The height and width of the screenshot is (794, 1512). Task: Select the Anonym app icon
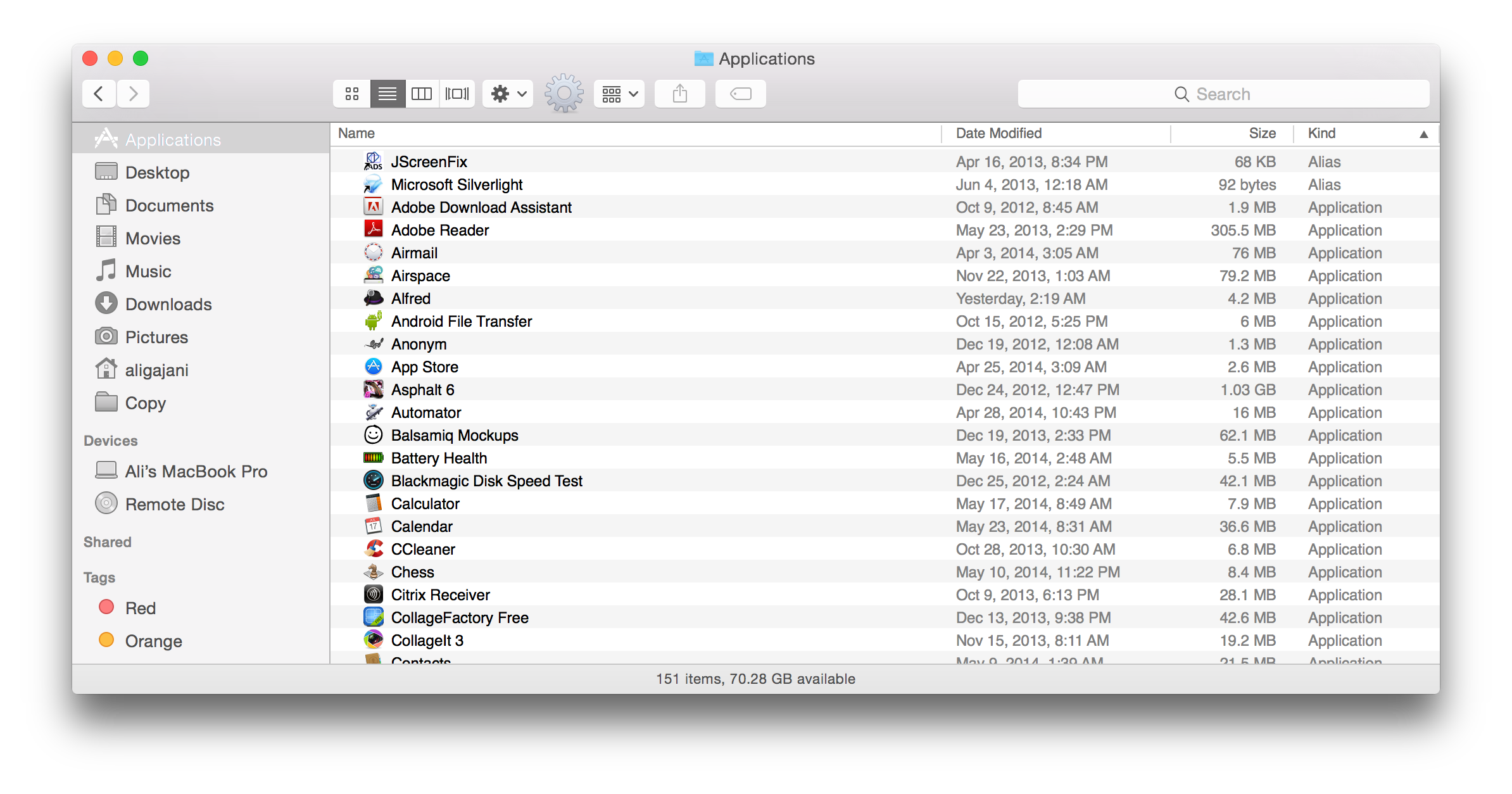click(374, 344)
